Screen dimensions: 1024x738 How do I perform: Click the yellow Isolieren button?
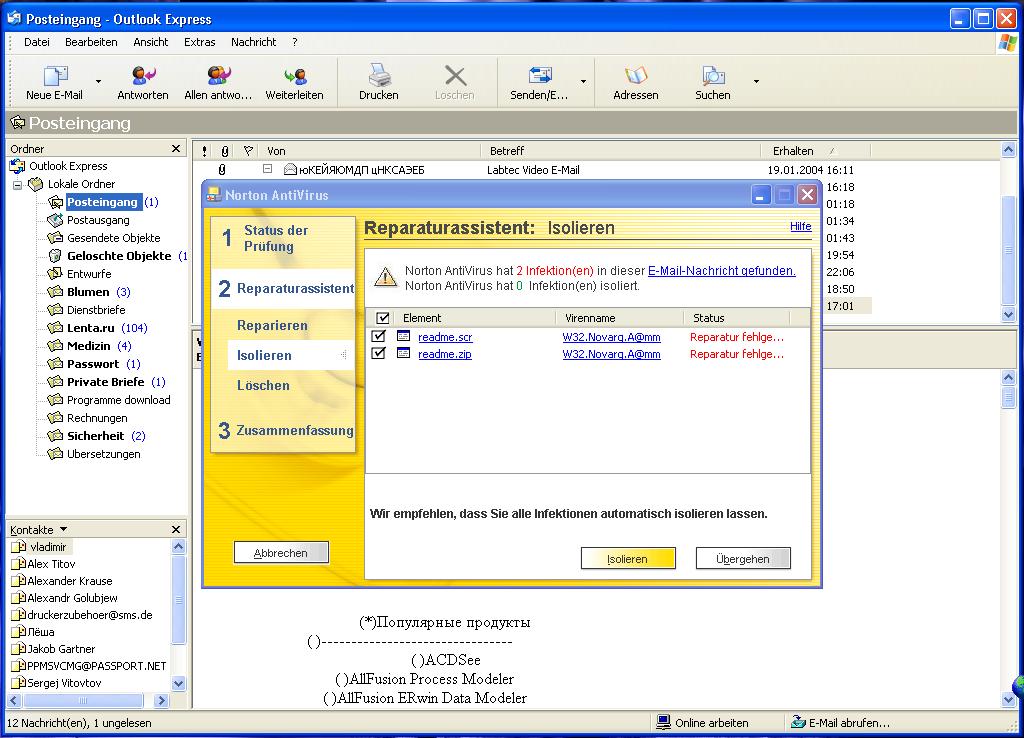[628, 558]
